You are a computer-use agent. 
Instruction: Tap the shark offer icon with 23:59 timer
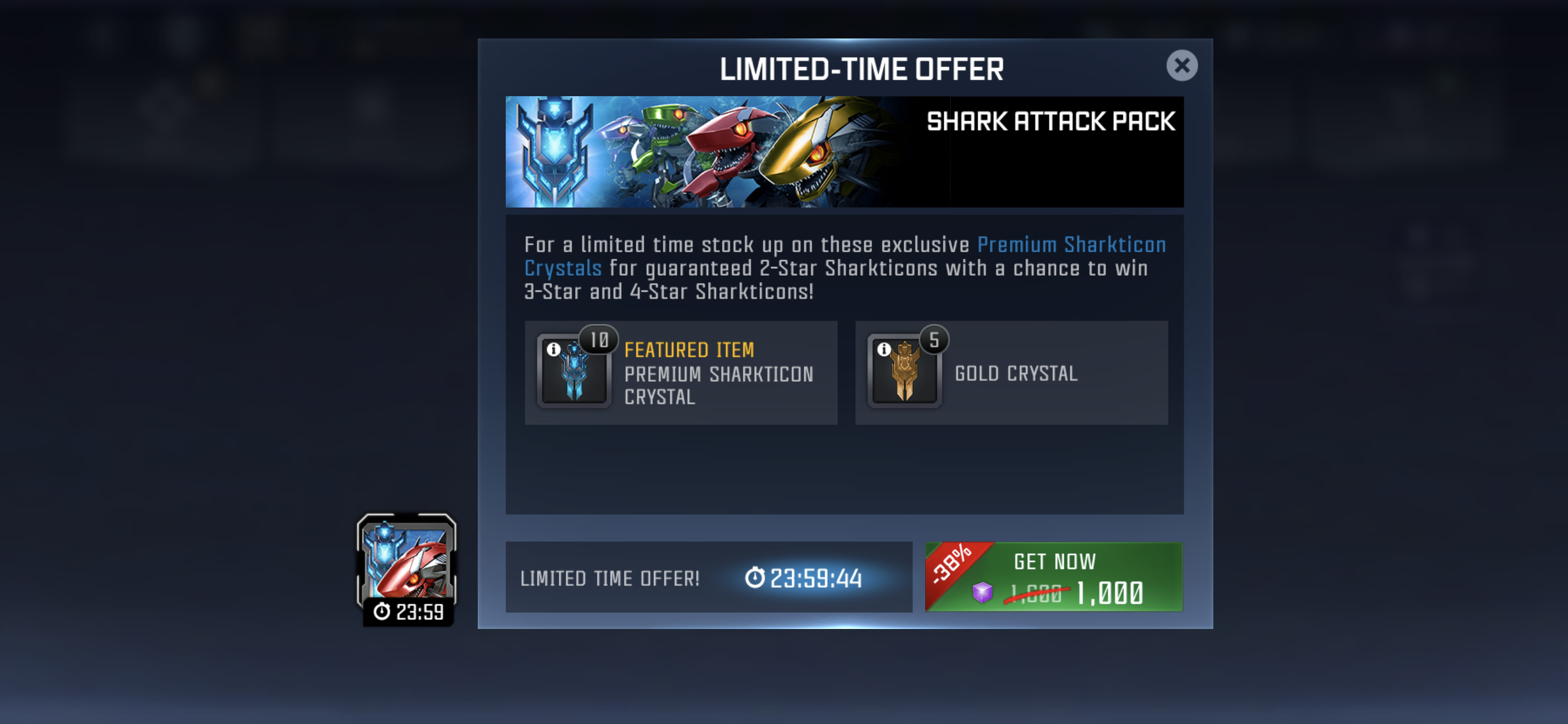(407, 570)
